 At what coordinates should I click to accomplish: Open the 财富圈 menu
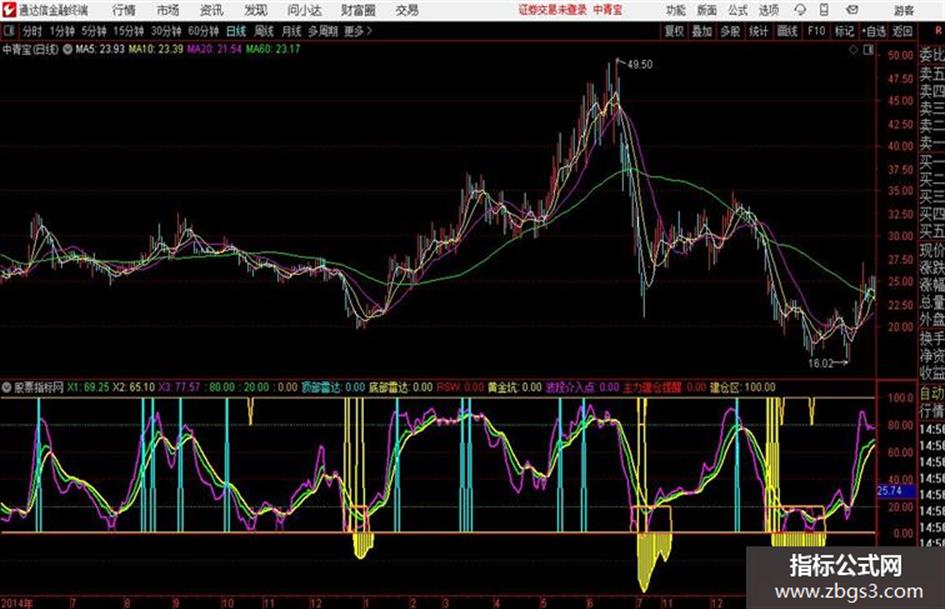click(358, 10)
